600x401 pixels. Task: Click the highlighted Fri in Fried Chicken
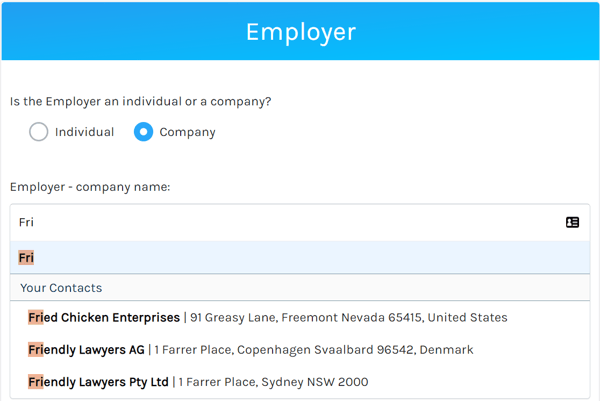click(36, 317)
